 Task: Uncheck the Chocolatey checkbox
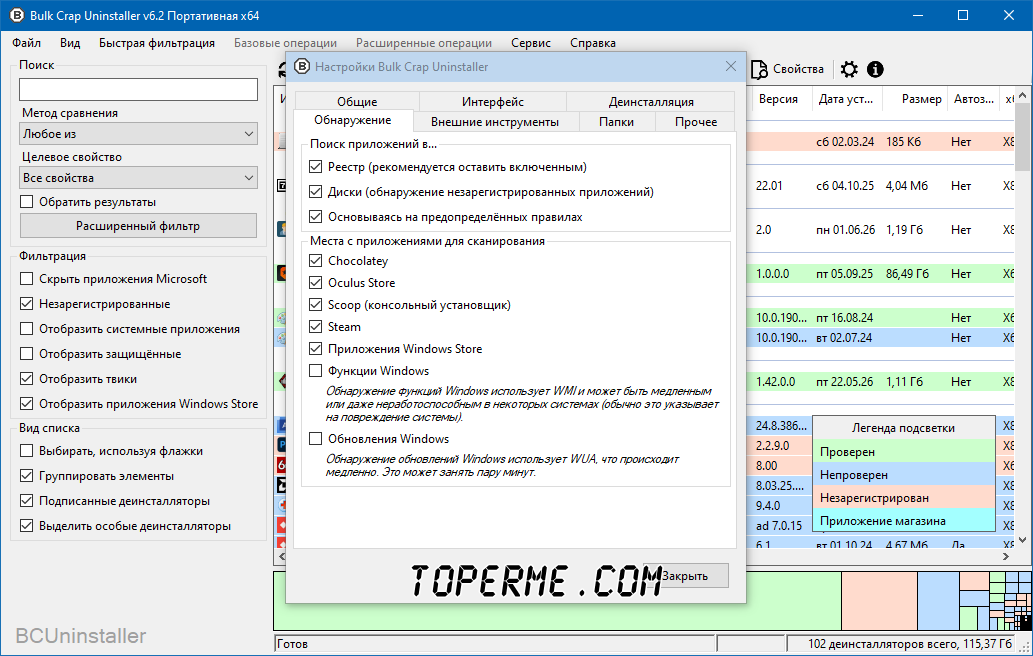pyautogui.click(x=316, y=261)
